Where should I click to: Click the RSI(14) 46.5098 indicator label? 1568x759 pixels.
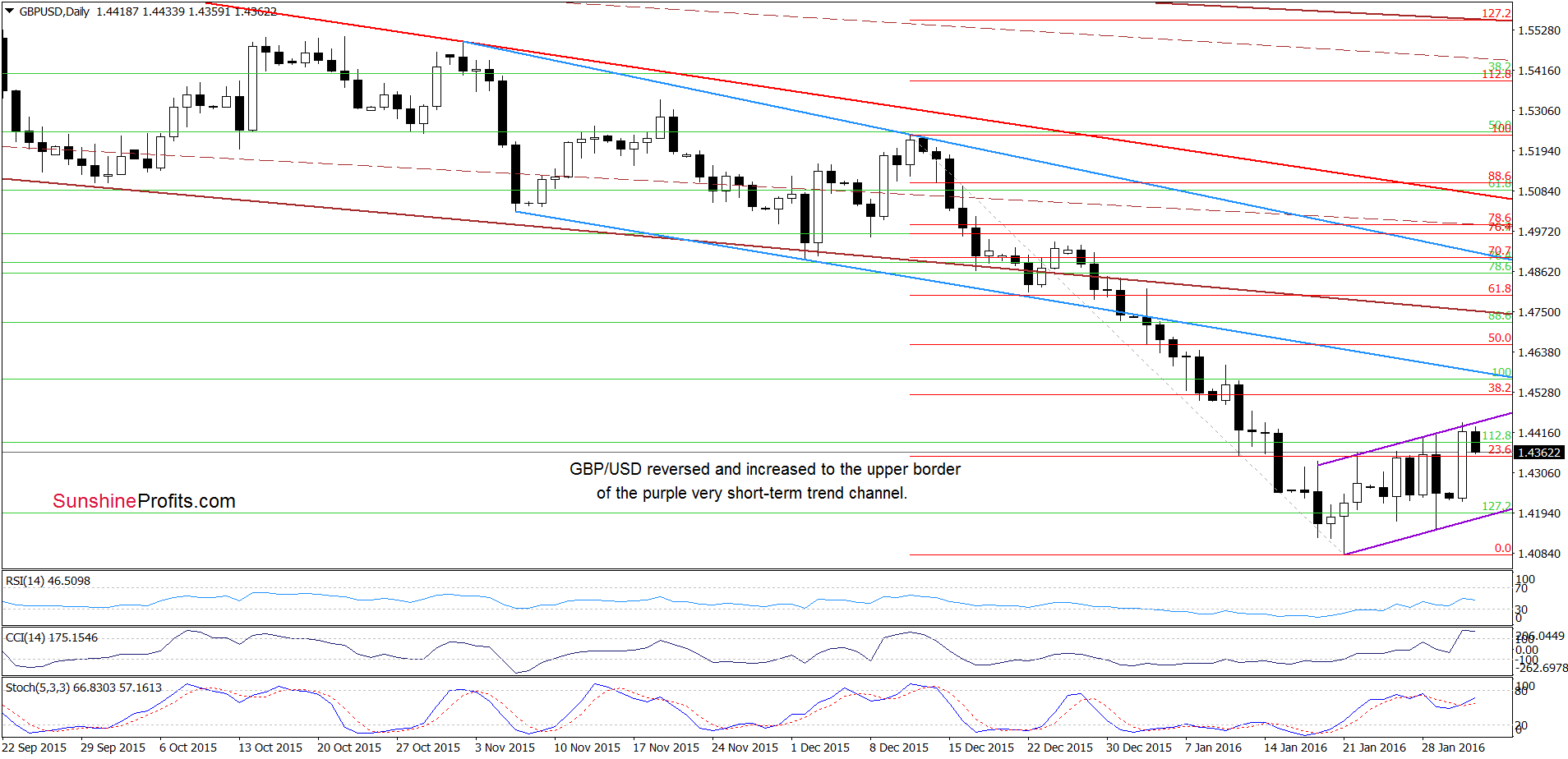(48, 581)
